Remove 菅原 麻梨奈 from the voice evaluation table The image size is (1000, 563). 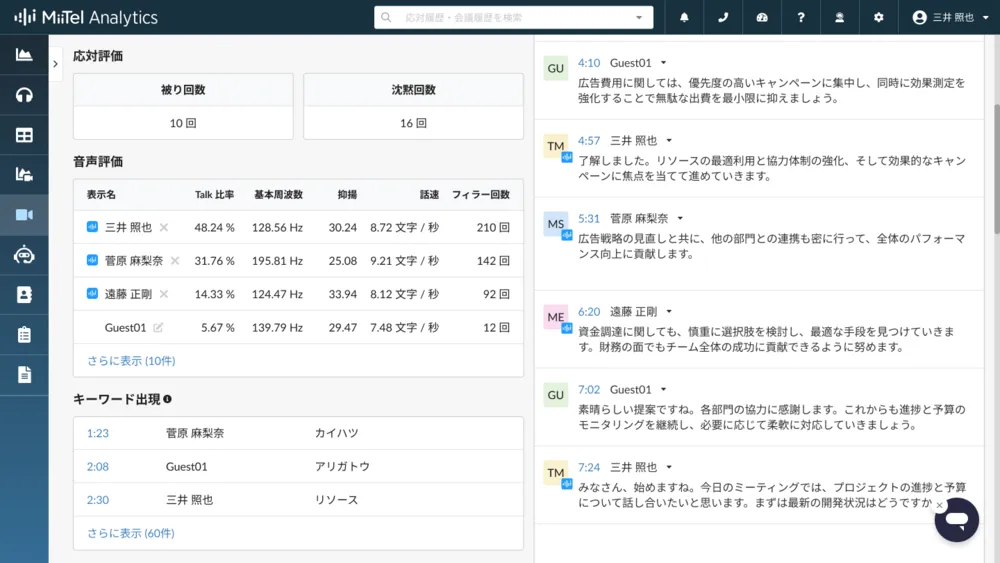pyautogui.click(x=175, y=261)
